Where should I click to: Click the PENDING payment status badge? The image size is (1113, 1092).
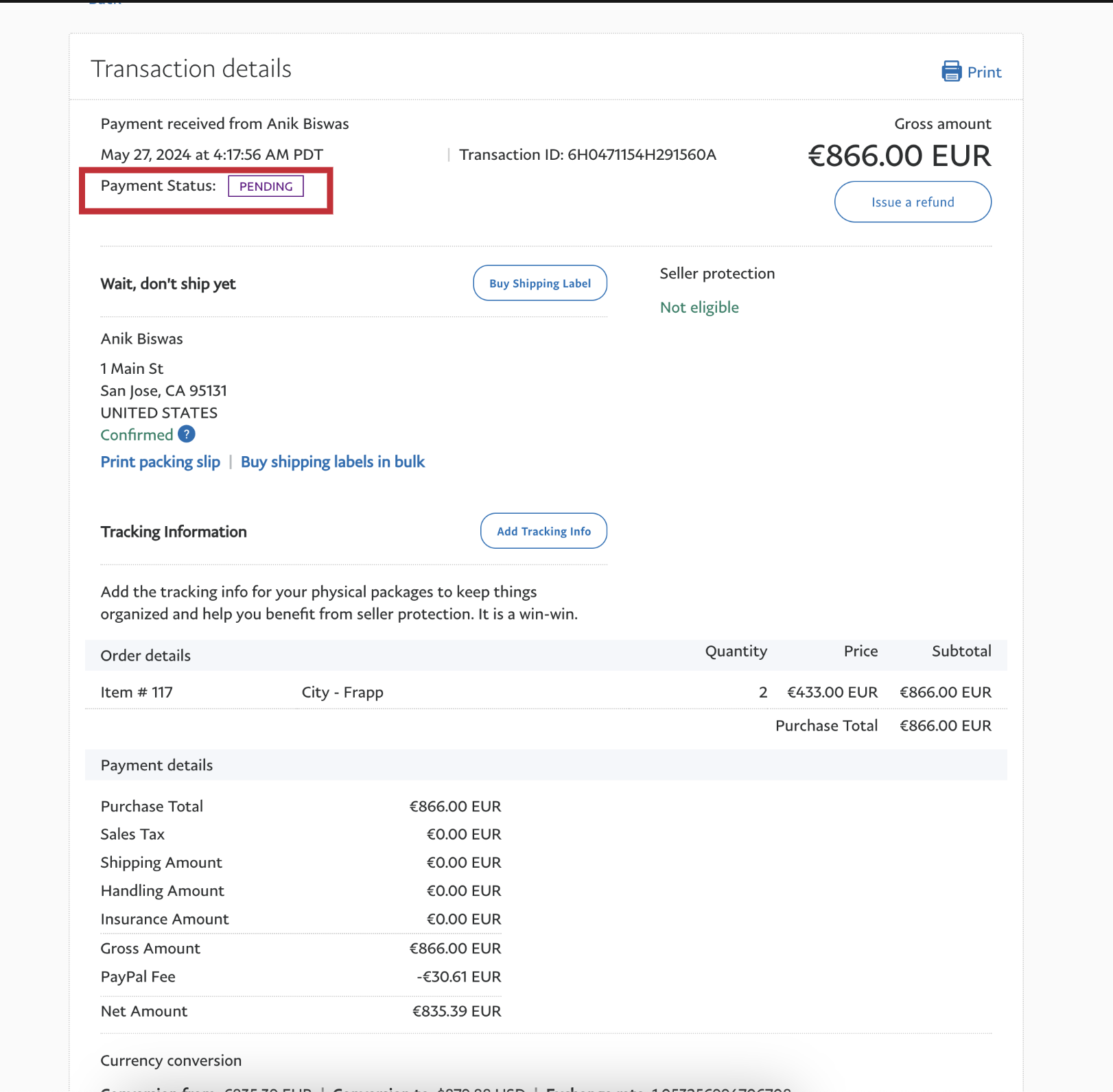(266, 186)
